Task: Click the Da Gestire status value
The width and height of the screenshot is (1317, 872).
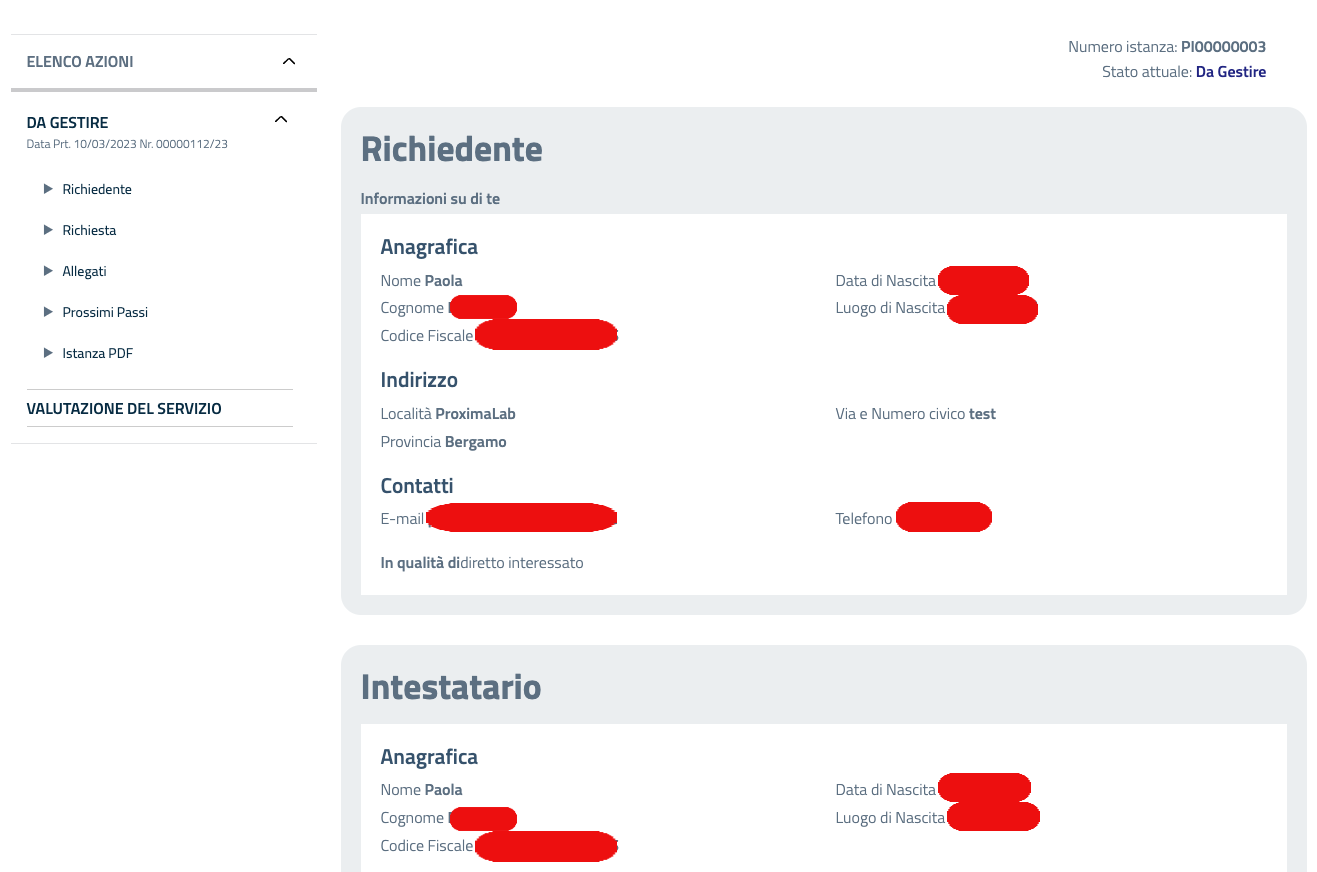Action: (1230, 72)
